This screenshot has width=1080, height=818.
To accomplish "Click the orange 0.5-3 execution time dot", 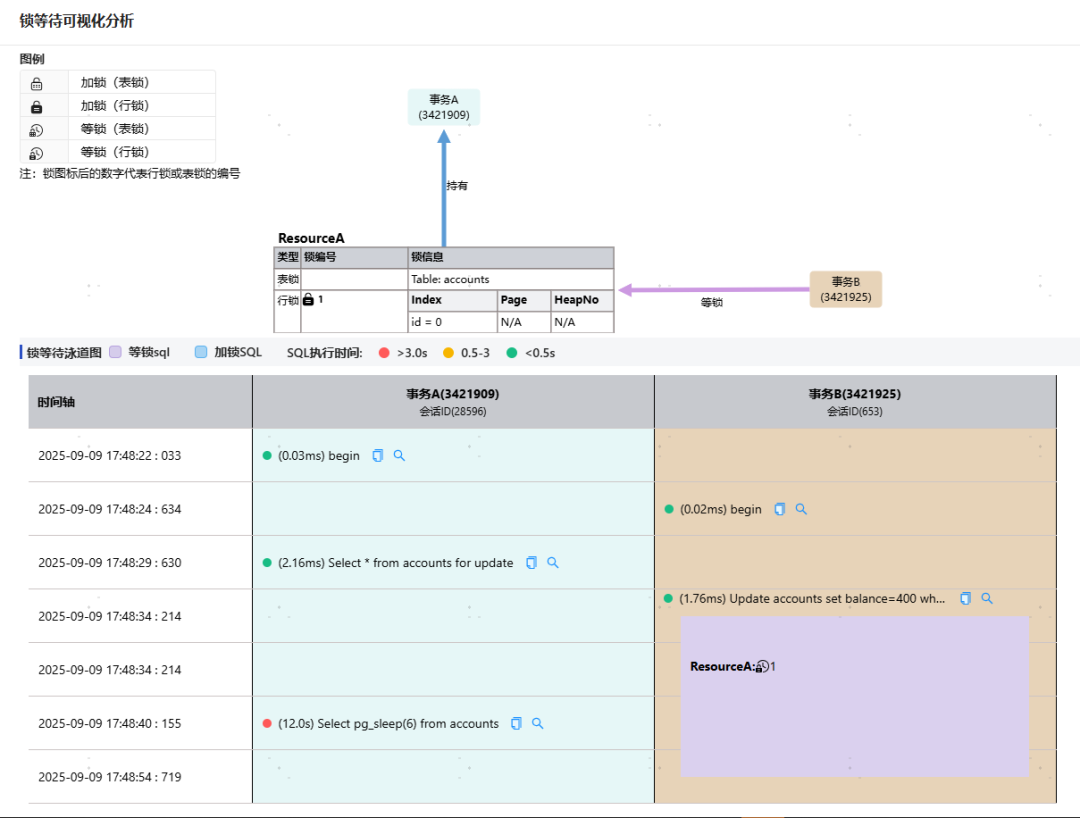I will click(x=448, y=353).
